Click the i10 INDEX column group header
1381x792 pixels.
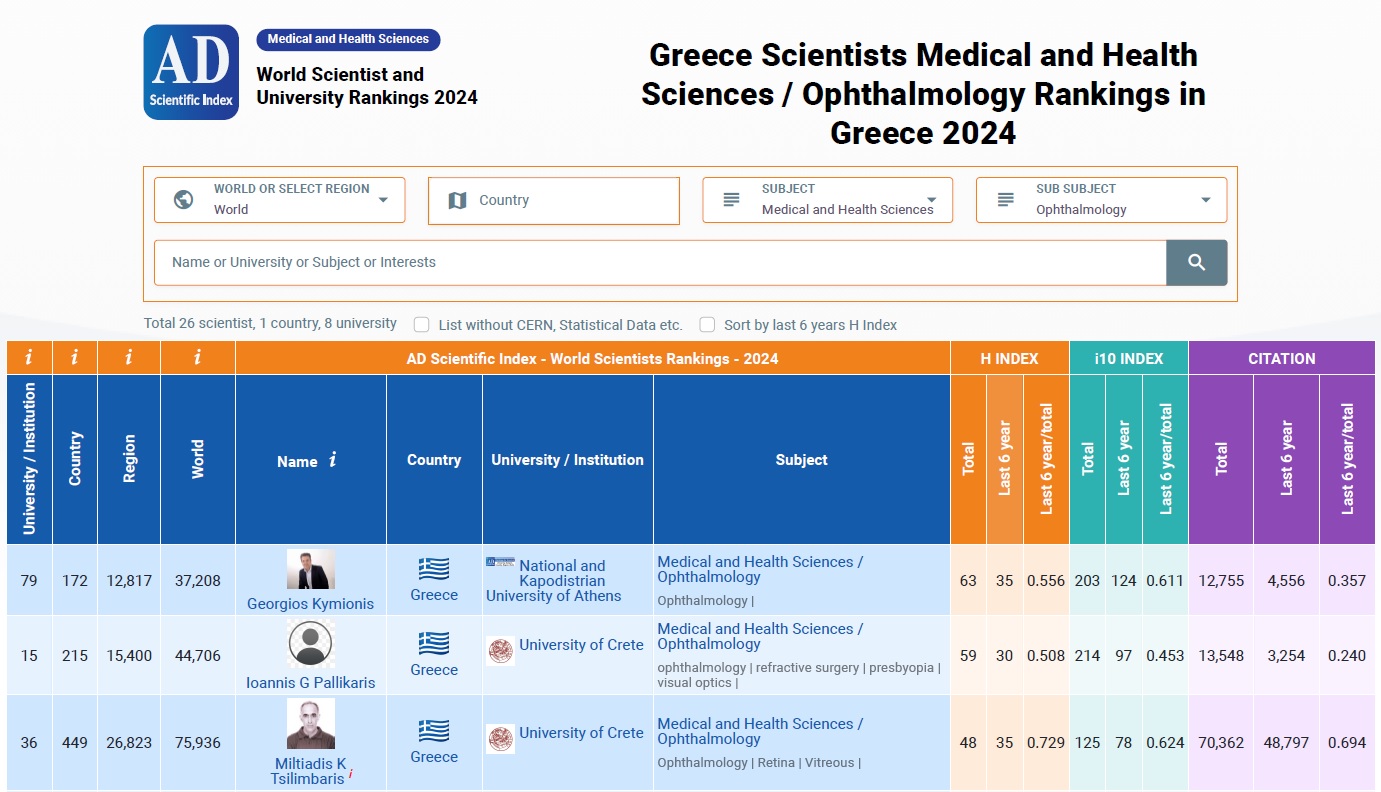(1129, 358)
